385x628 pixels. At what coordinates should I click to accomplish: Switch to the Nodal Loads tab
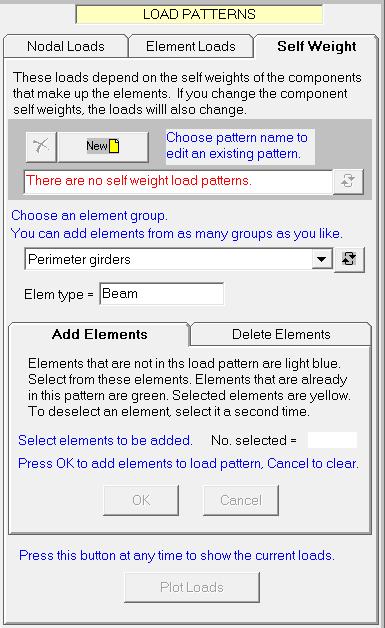click(x=66, y=46)
